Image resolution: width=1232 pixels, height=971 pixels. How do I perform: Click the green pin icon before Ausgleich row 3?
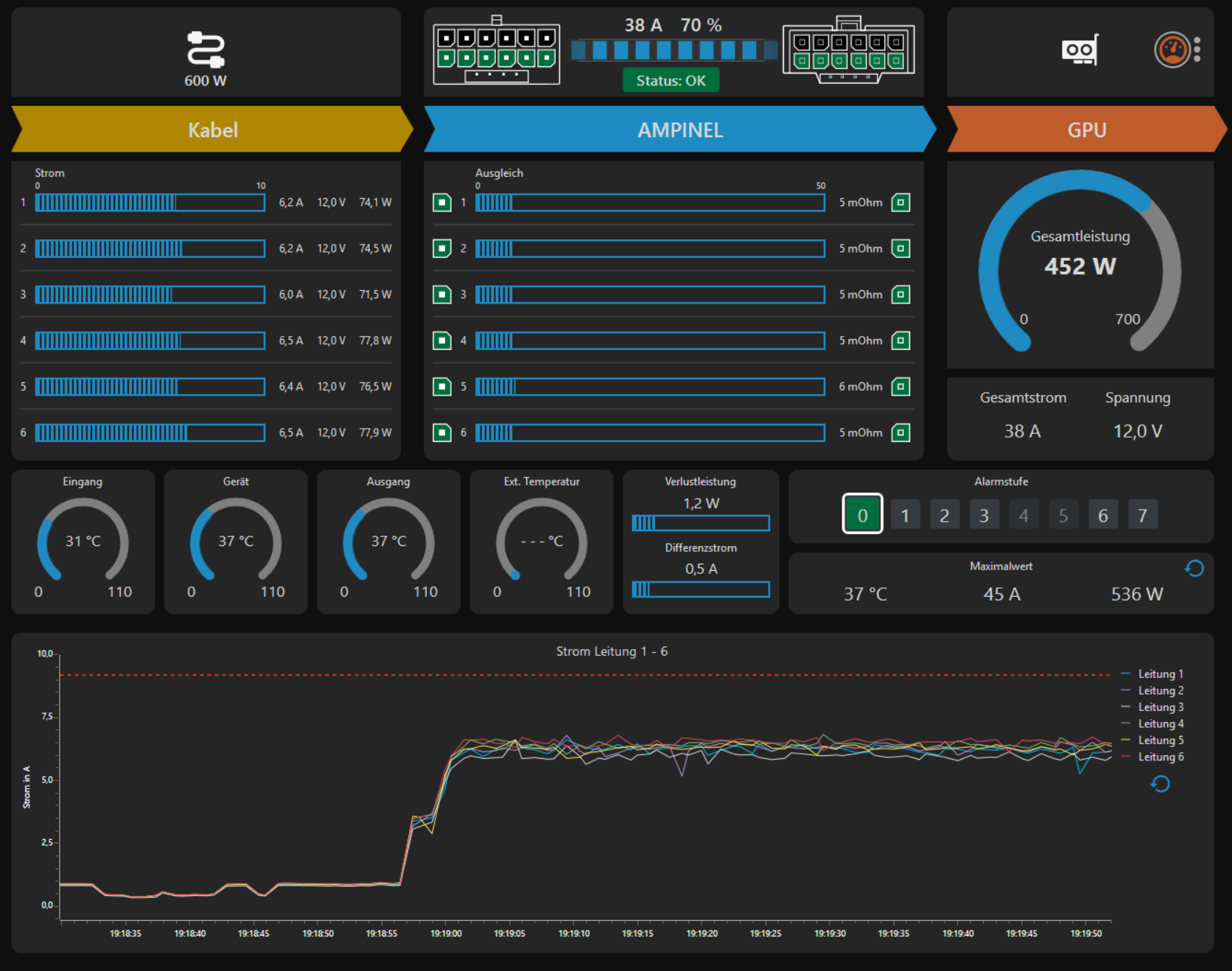pyautogui.click(x=442, y=295)
